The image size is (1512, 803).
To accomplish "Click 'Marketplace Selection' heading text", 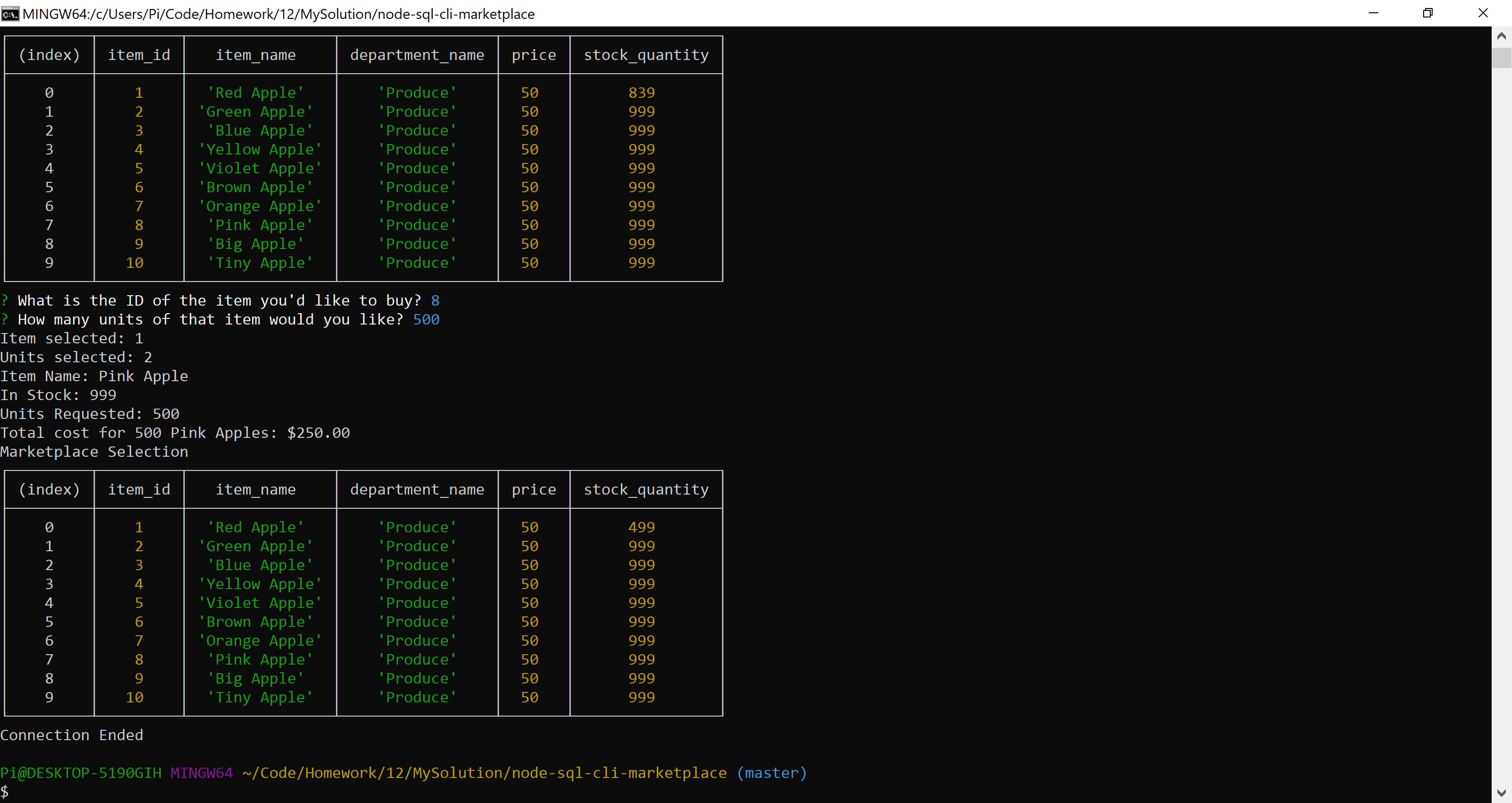I will 94,452.
